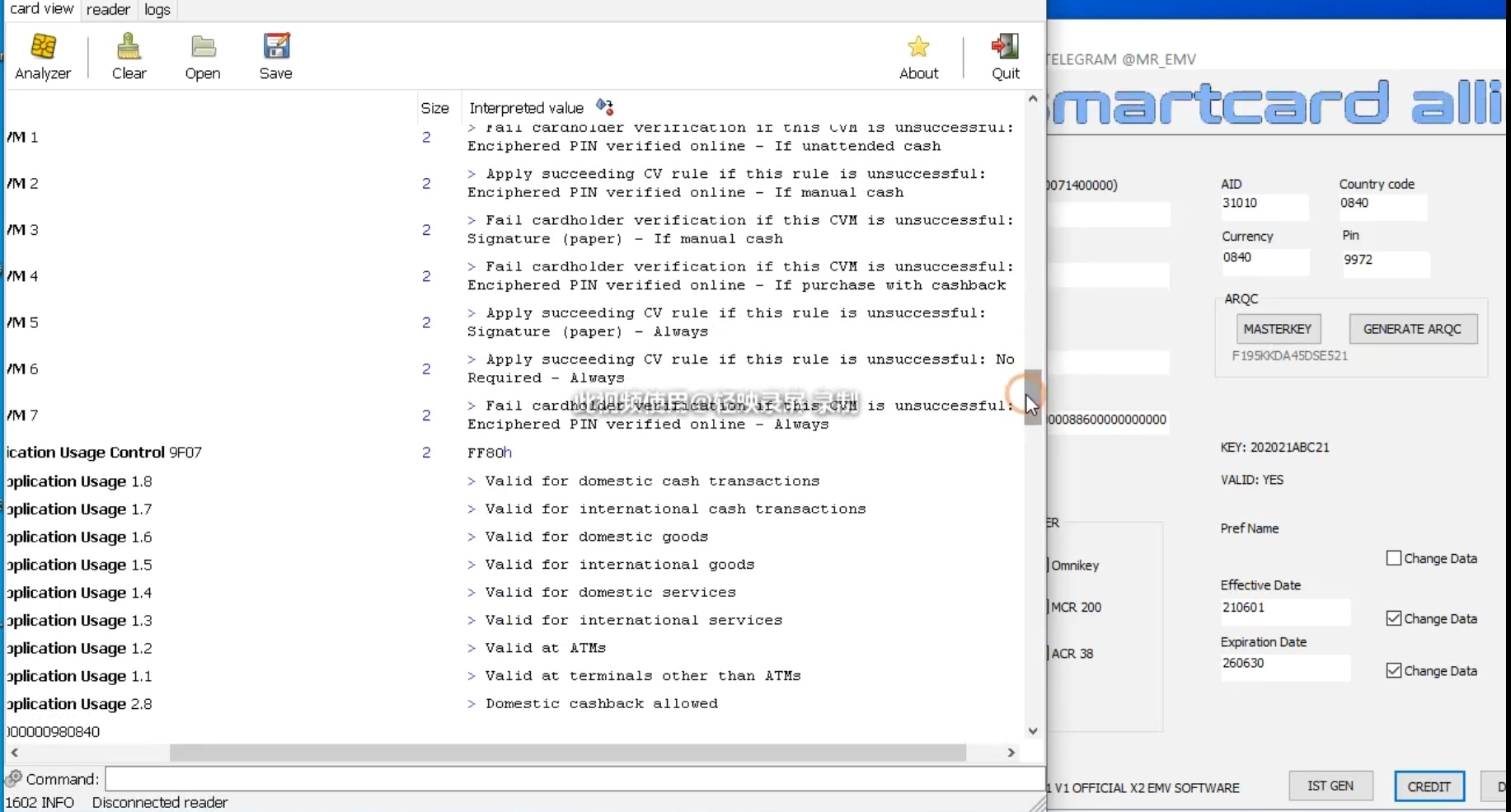The width and height of the screenshot is (1511, 812).
Task: Click the Quit exit icon
Action: click(1005, 48)
